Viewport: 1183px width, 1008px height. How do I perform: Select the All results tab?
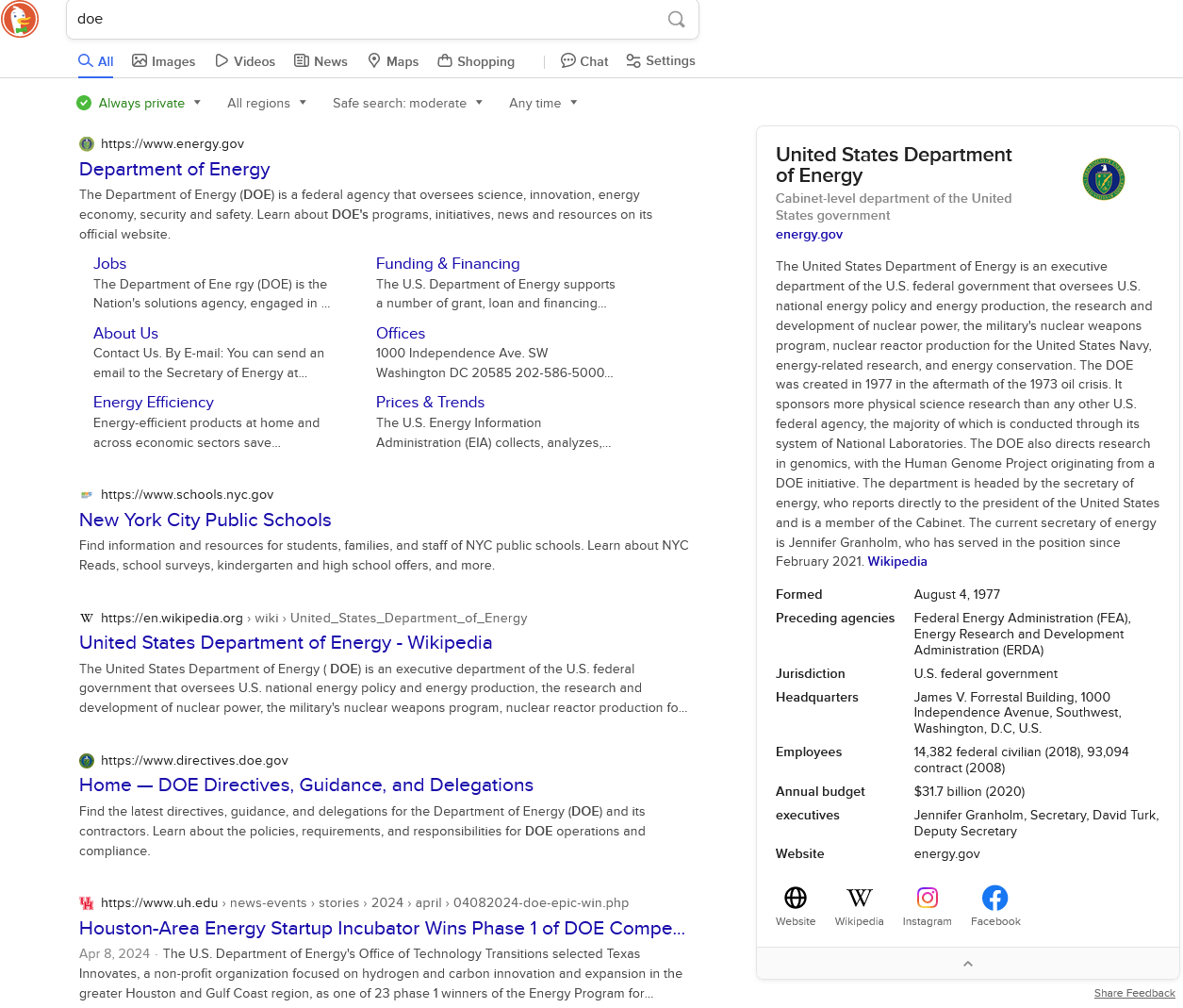pyautogui.click(x=96, y=61)
